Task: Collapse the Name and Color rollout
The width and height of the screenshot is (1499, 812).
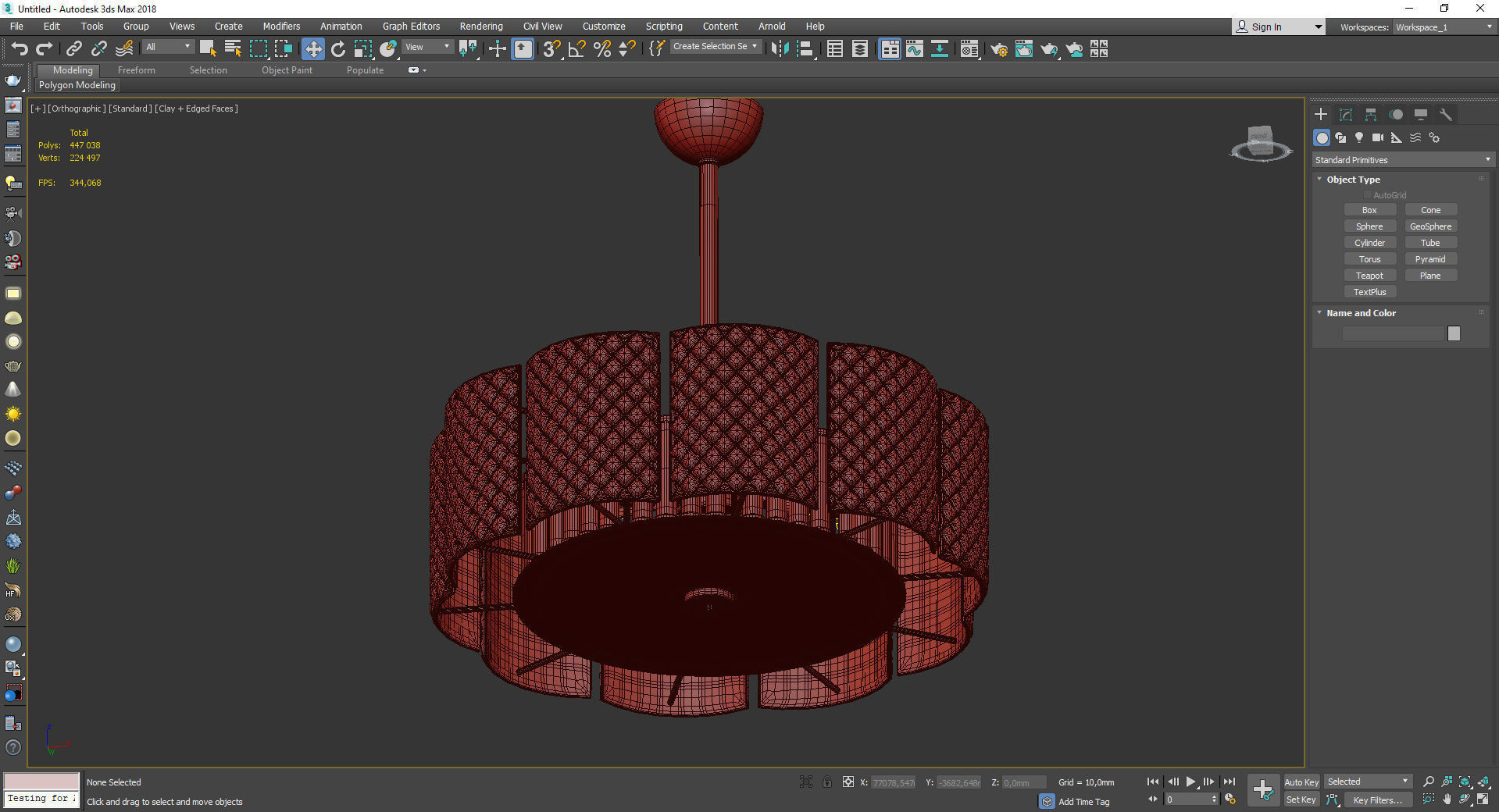Action: tap(1320, 313)
